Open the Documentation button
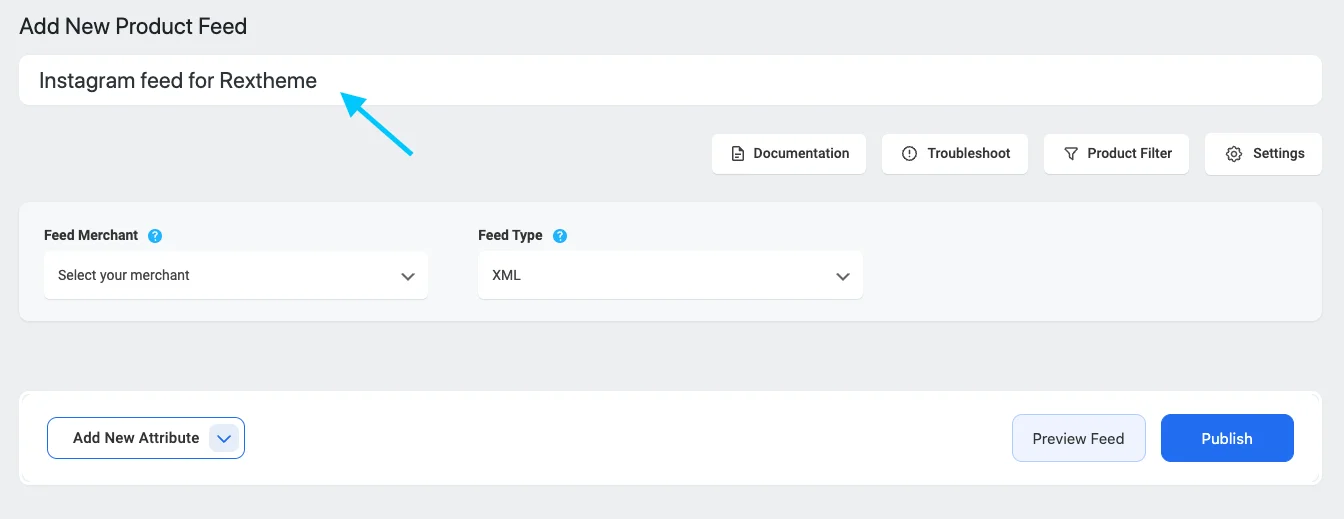 tap(789, 154)
